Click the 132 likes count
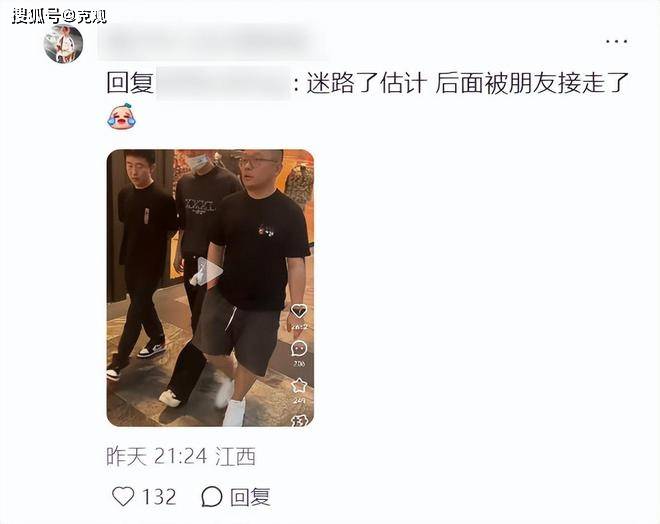The width and height of the screenshot is (660, 524). click(159, 497)
